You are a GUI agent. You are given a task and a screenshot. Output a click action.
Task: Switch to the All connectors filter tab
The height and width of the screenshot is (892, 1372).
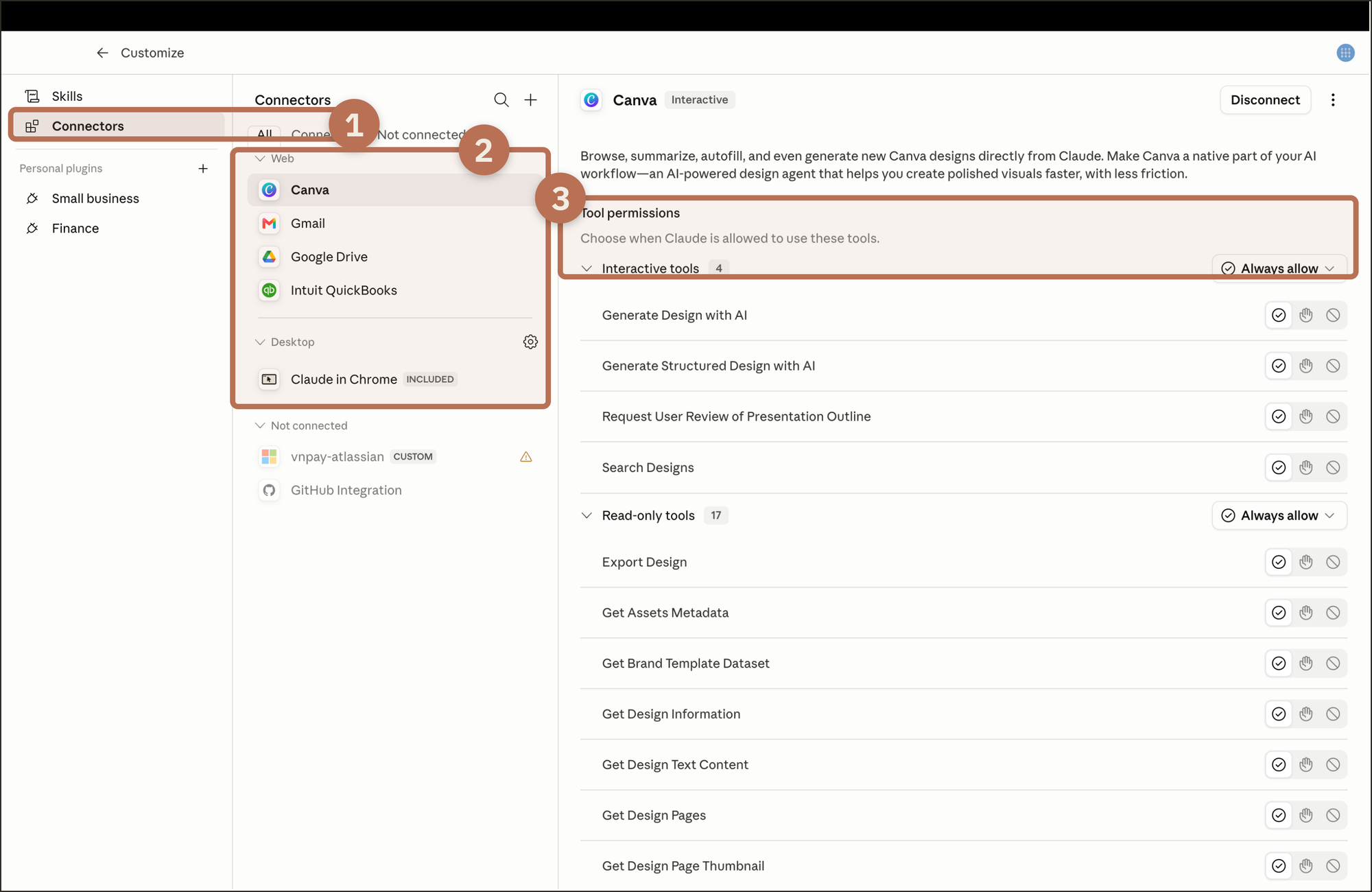point(265,134)
